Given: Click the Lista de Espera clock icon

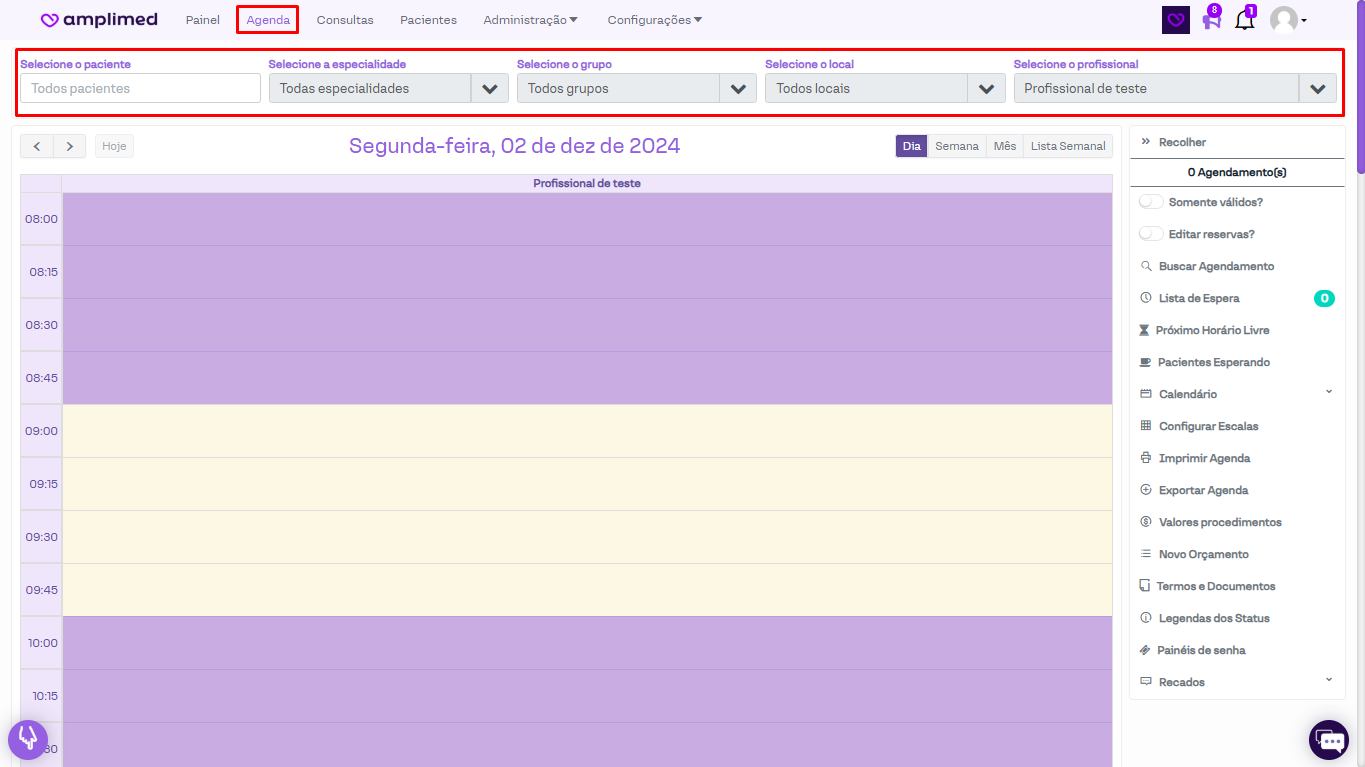Looking at the screenshot, I should [1146, 298].
